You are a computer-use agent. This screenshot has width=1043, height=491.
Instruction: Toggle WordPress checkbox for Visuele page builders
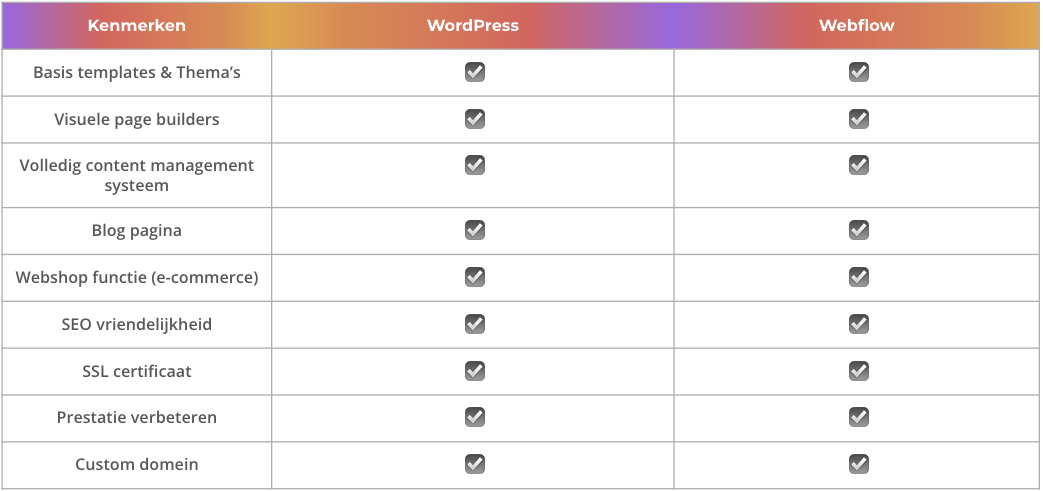[474, 118]
